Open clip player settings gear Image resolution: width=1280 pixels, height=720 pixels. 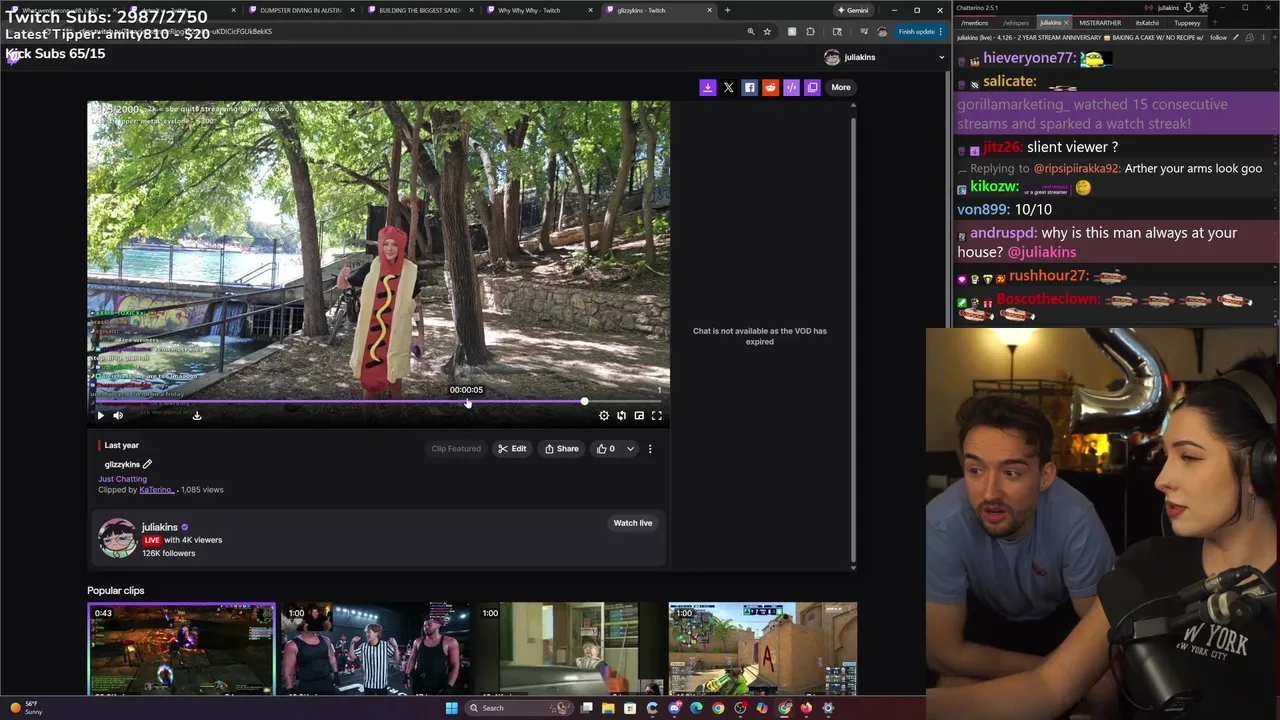point(604,415)
